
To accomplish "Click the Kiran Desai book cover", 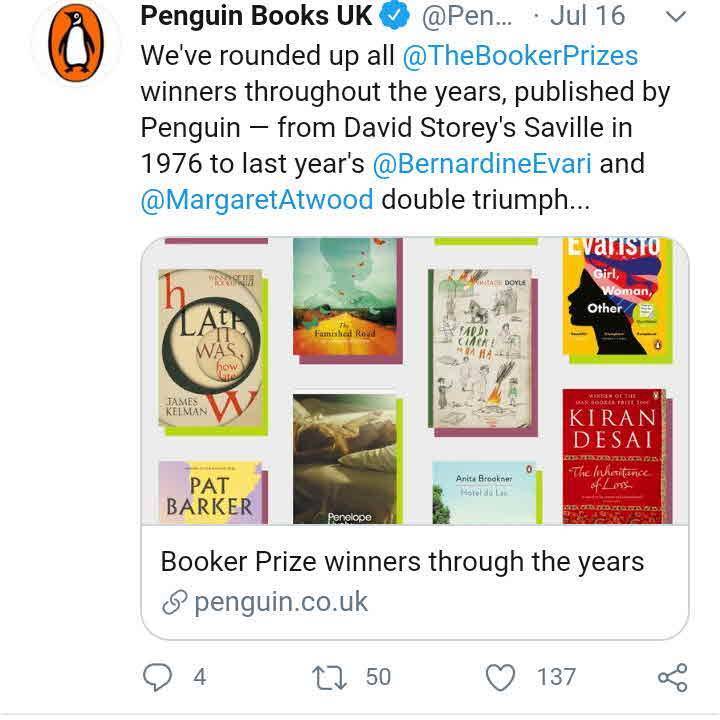I will point(614,455).
